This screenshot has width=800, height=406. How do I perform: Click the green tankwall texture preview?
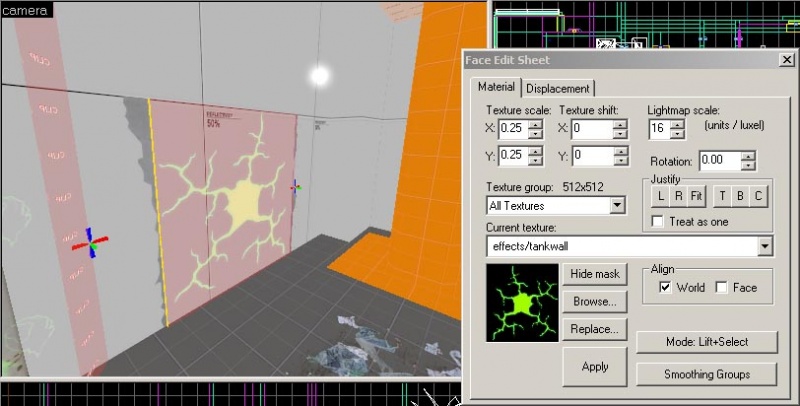(520, 300)
